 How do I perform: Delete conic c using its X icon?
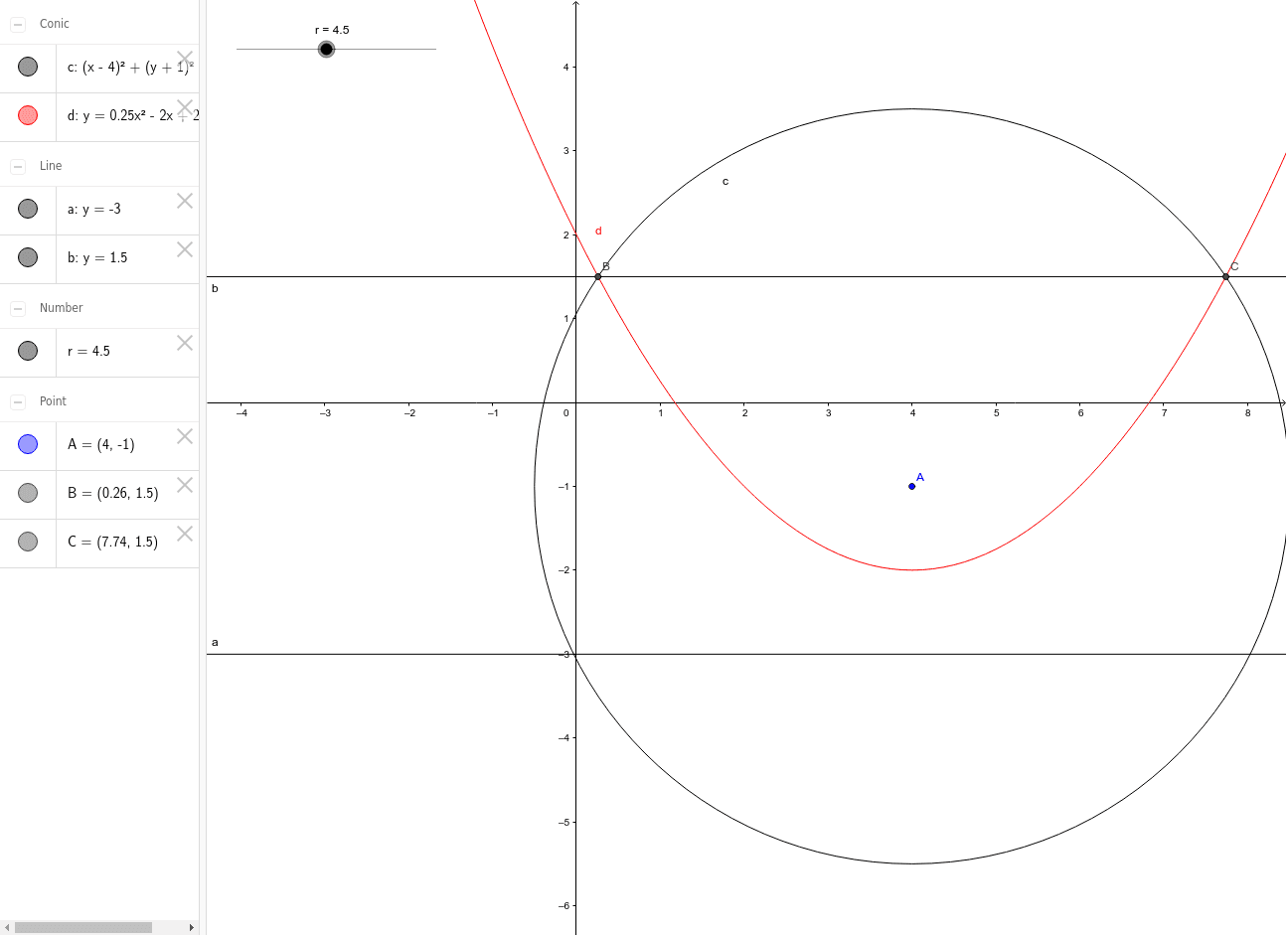(x=185, y=58)
